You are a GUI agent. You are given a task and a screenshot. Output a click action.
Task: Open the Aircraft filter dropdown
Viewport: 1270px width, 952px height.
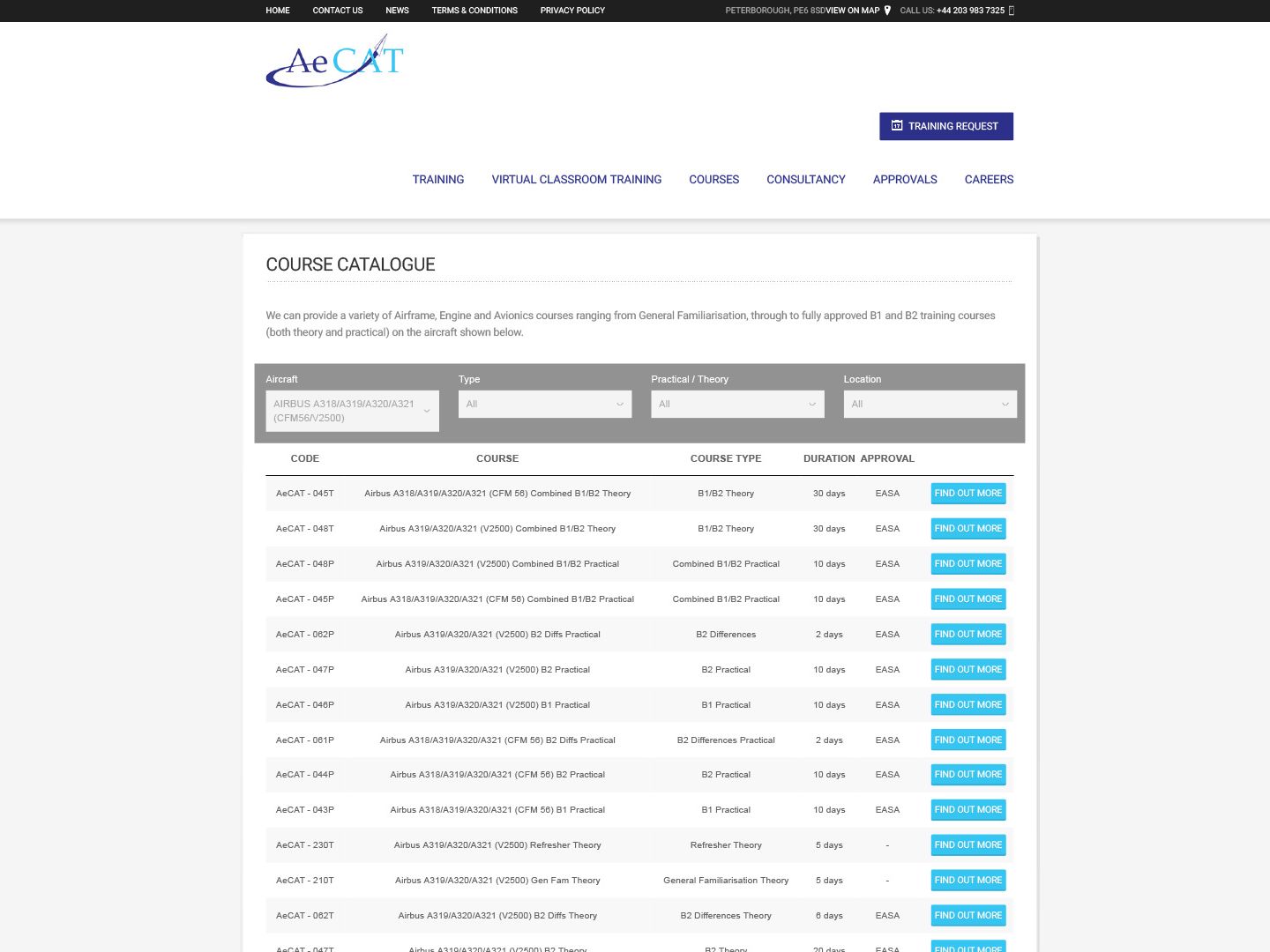click(352, 411)
